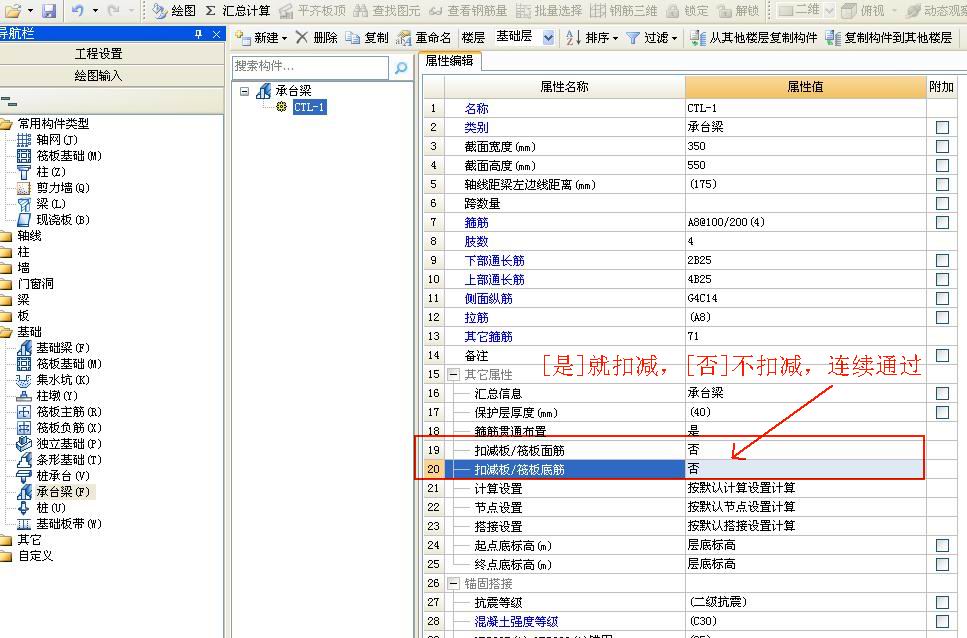
Task: Select 筏板主筋(R) item
Action: tap(59, 412)
